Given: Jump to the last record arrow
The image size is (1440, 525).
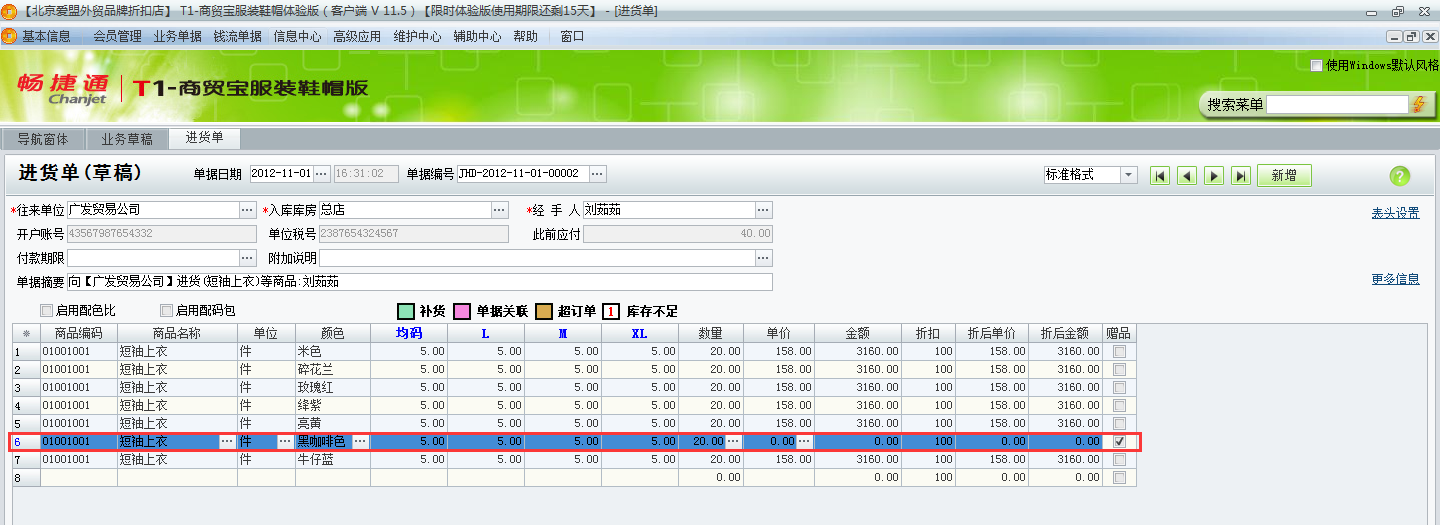Looking at the screenshot, I should point(1241,176).
